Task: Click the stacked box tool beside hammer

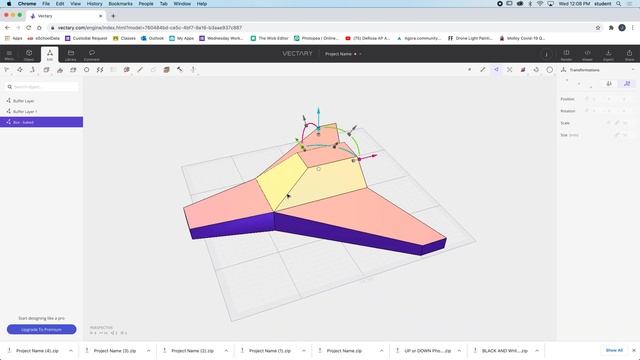Action: pyautogui.click(x=167, y=70)
